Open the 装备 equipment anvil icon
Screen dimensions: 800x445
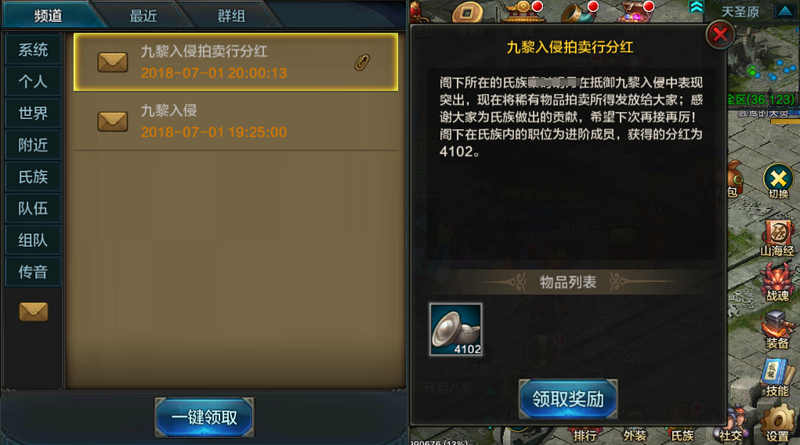(778, 330)
